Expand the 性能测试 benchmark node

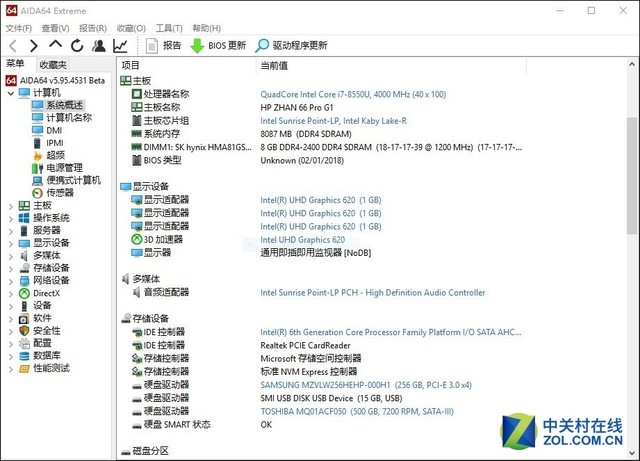(x=11, y=368)
